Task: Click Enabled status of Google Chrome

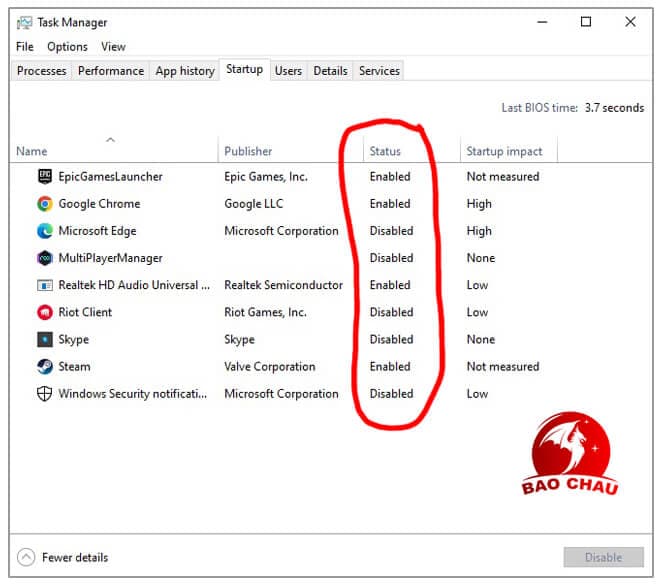Action: (x=390, y=203)
